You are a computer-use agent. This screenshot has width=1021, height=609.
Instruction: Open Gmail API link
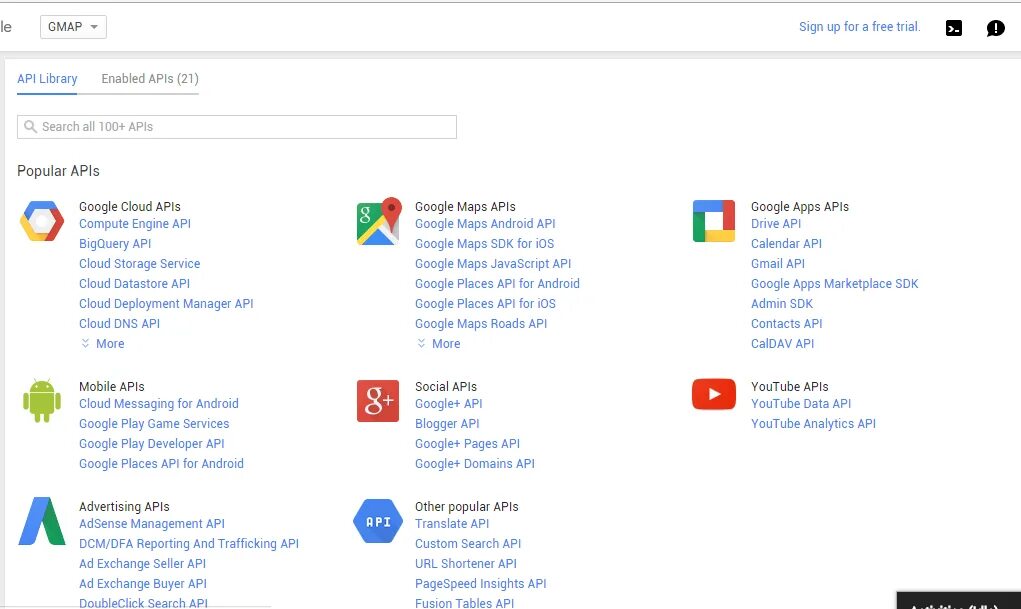(778, 264)
